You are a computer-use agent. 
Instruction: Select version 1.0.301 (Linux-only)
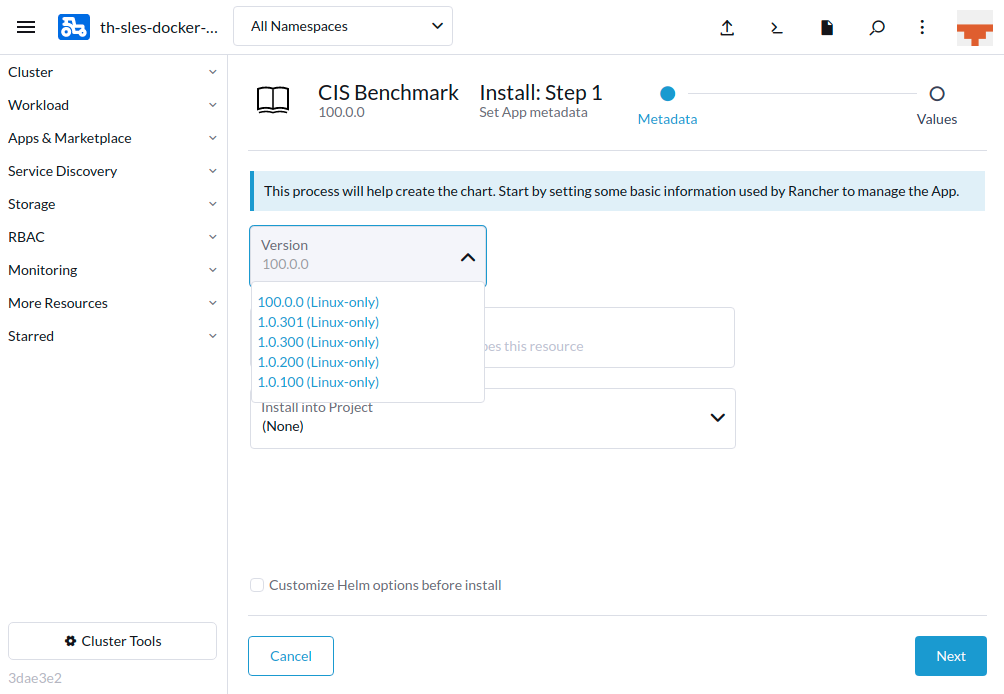318,322
